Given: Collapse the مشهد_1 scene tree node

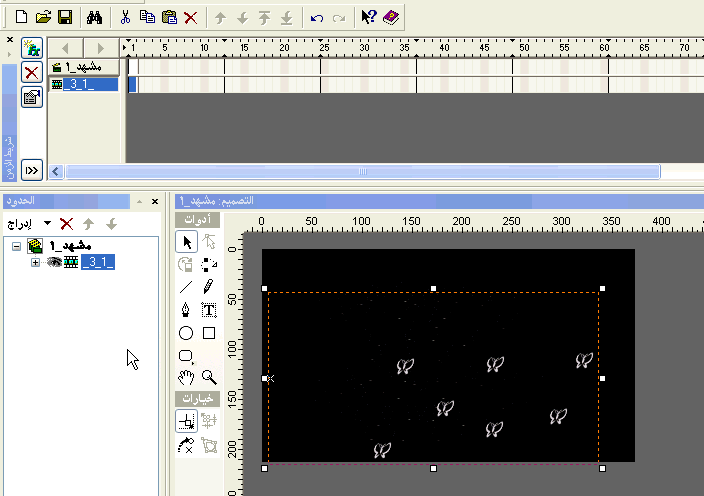Looking at the screenshot, I should pos(17,246).
